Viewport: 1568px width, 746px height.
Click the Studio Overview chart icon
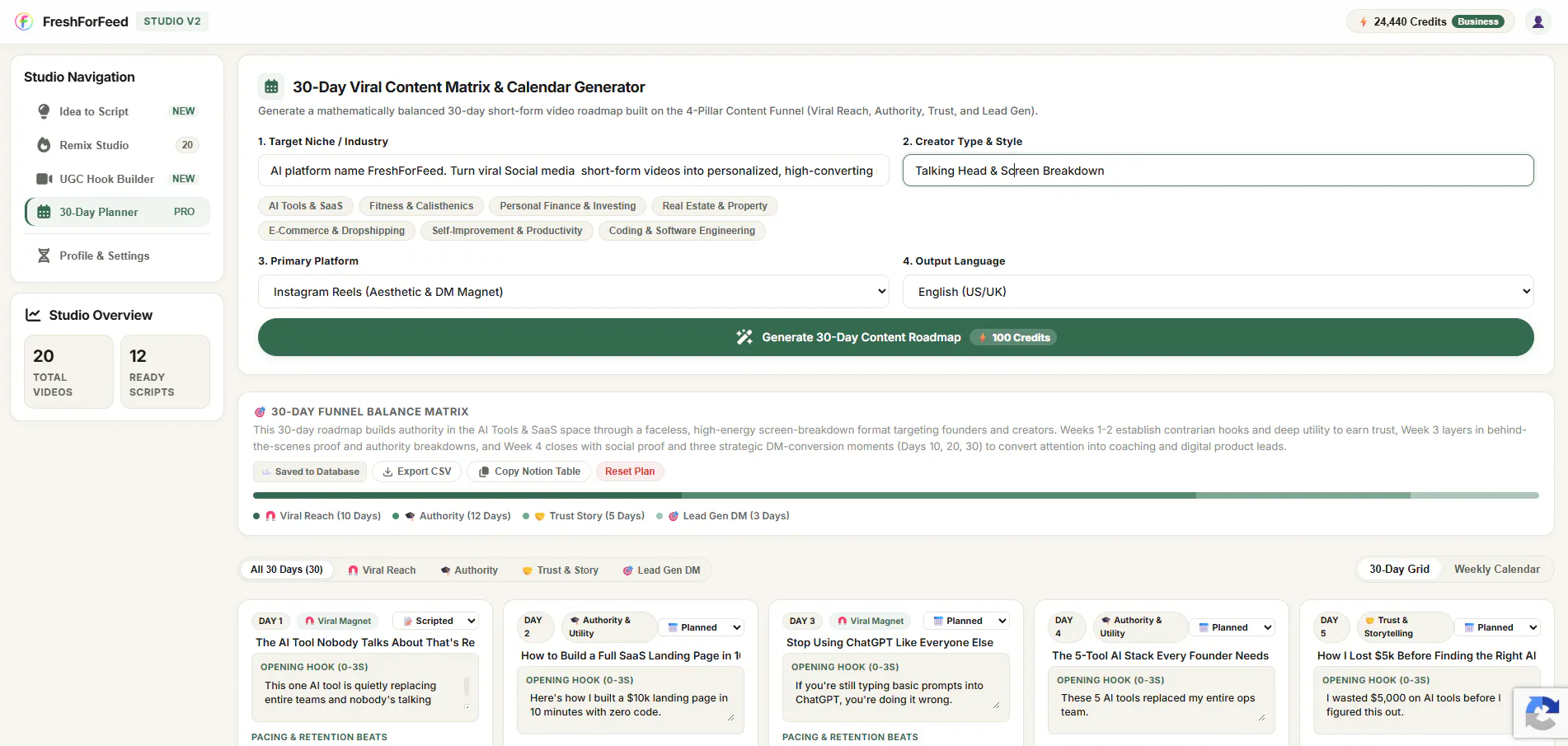[x=33, y=315]
